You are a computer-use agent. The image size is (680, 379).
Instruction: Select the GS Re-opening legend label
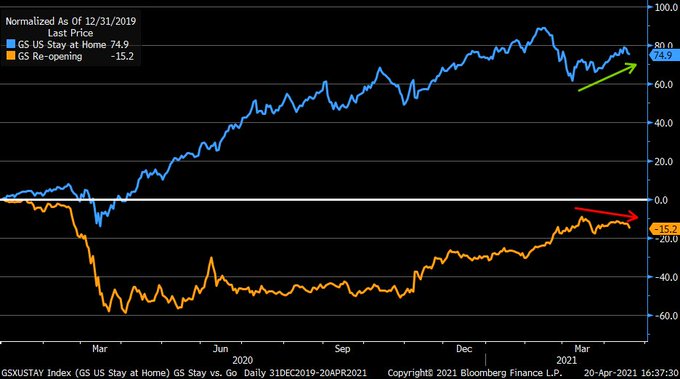[50, 56]
